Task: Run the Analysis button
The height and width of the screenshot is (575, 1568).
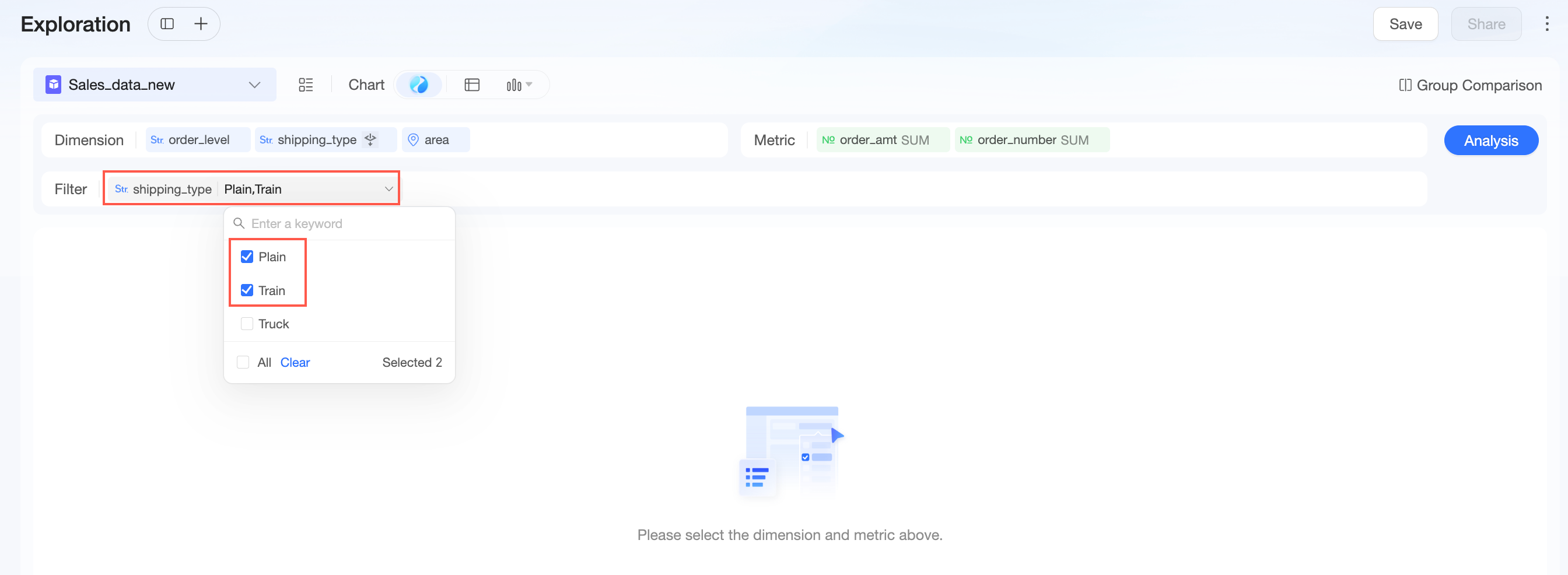Action: [1490, 141]
